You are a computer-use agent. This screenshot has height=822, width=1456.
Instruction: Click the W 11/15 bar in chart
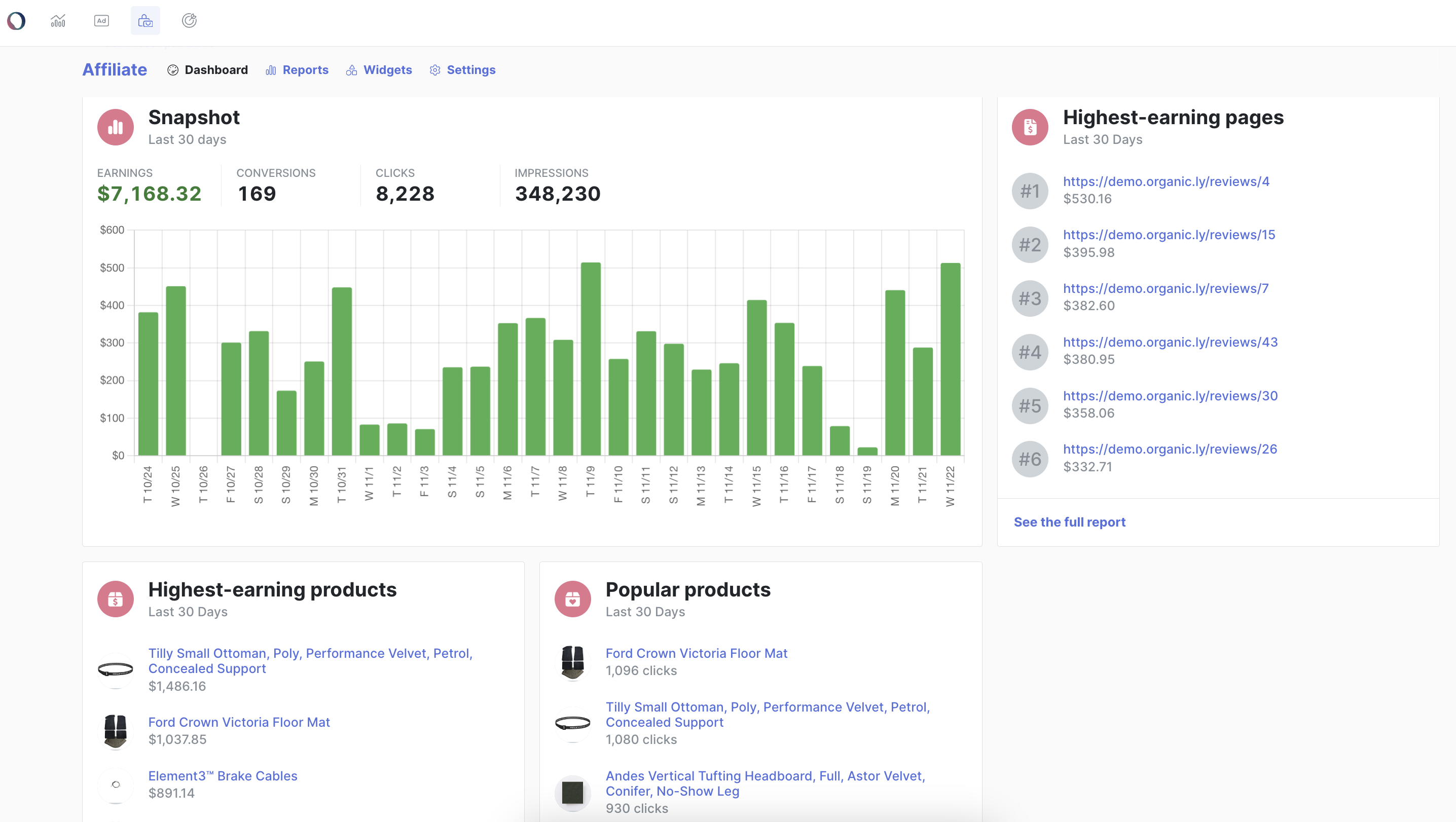click(757, 378)
